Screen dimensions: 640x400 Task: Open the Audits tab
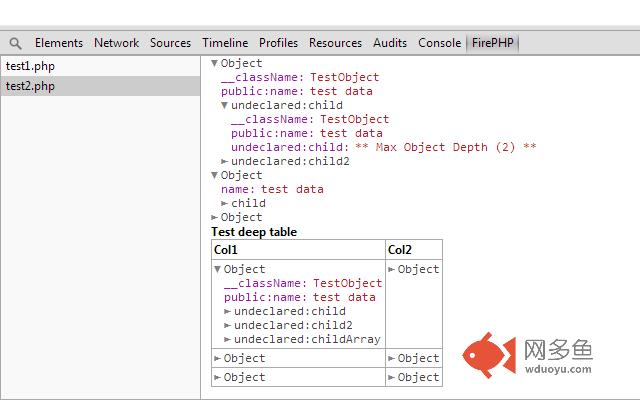(390, 43)
